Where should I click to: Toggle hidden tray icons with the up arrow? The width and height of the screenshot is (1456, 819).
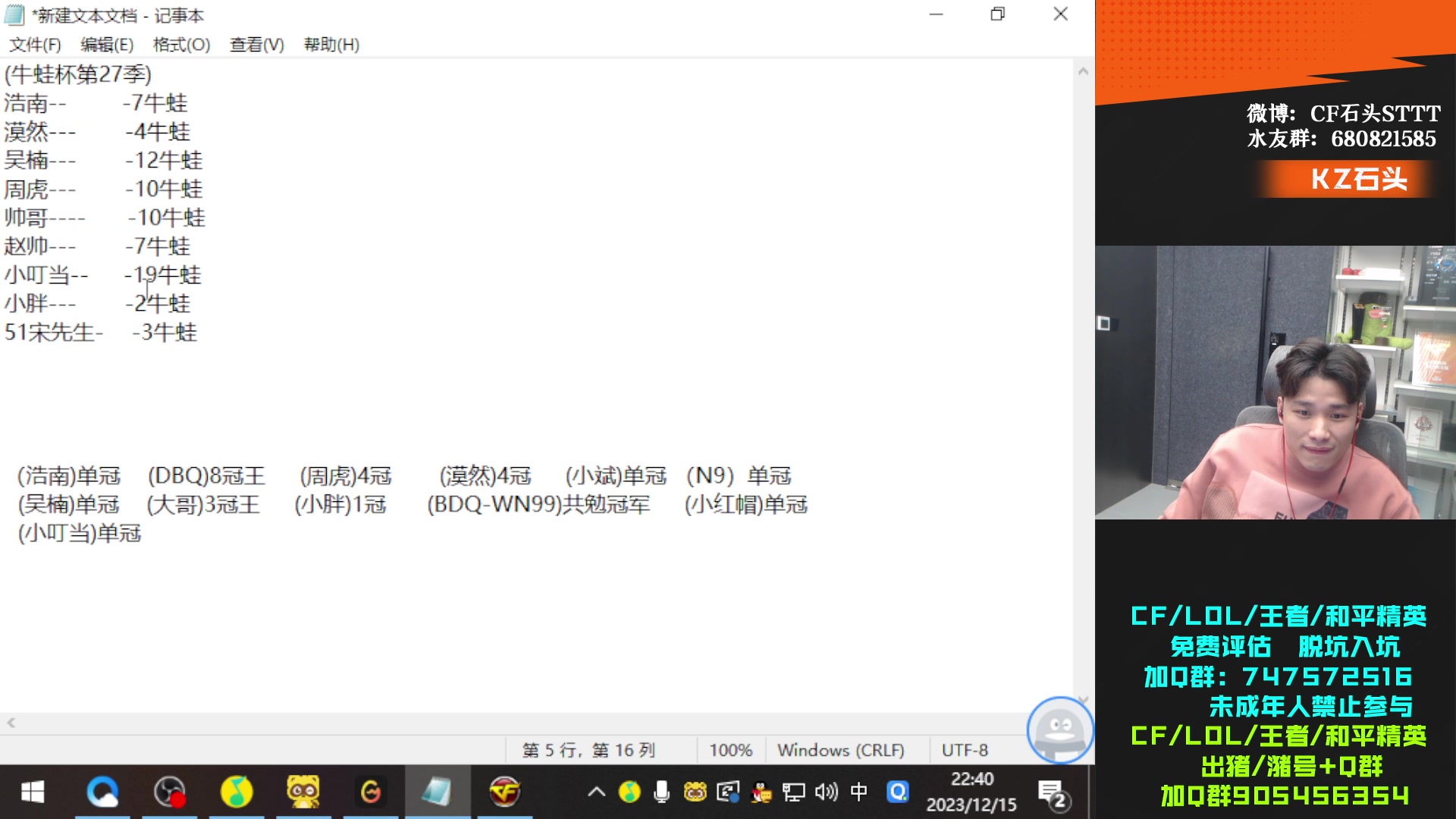pos(595,793)
